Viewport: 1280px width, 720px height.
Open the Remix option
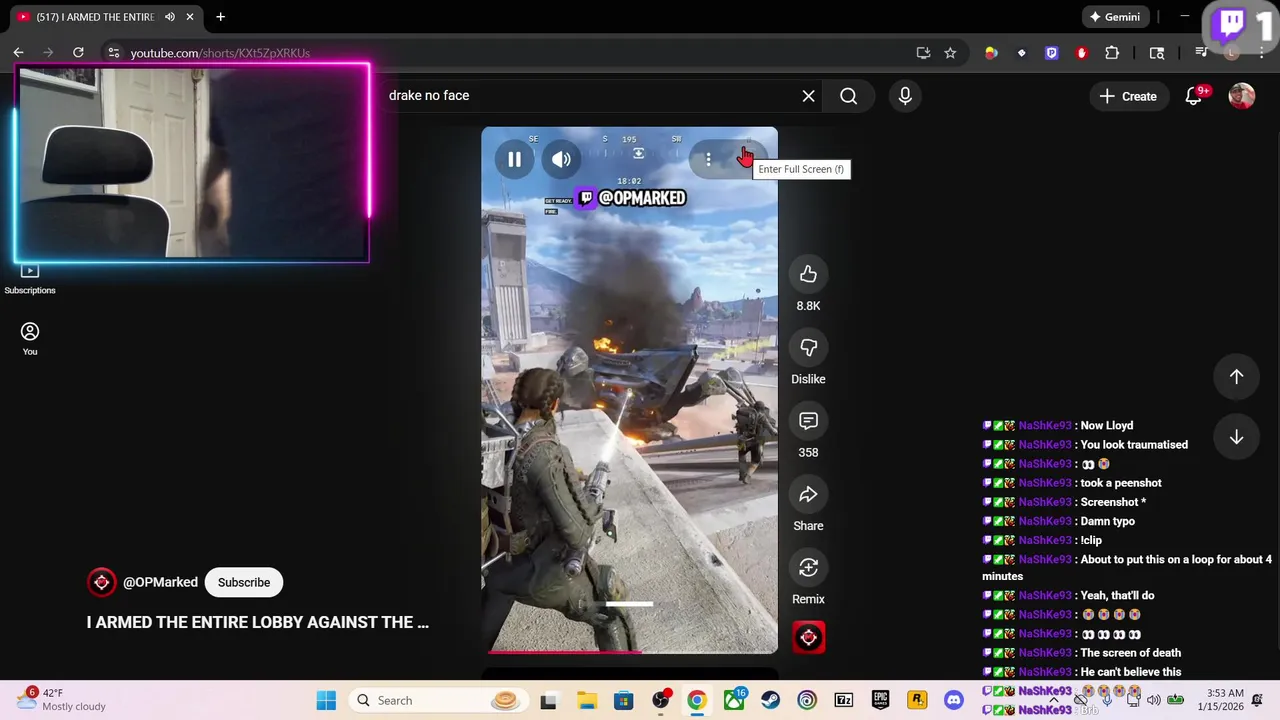tap(808, 567)
